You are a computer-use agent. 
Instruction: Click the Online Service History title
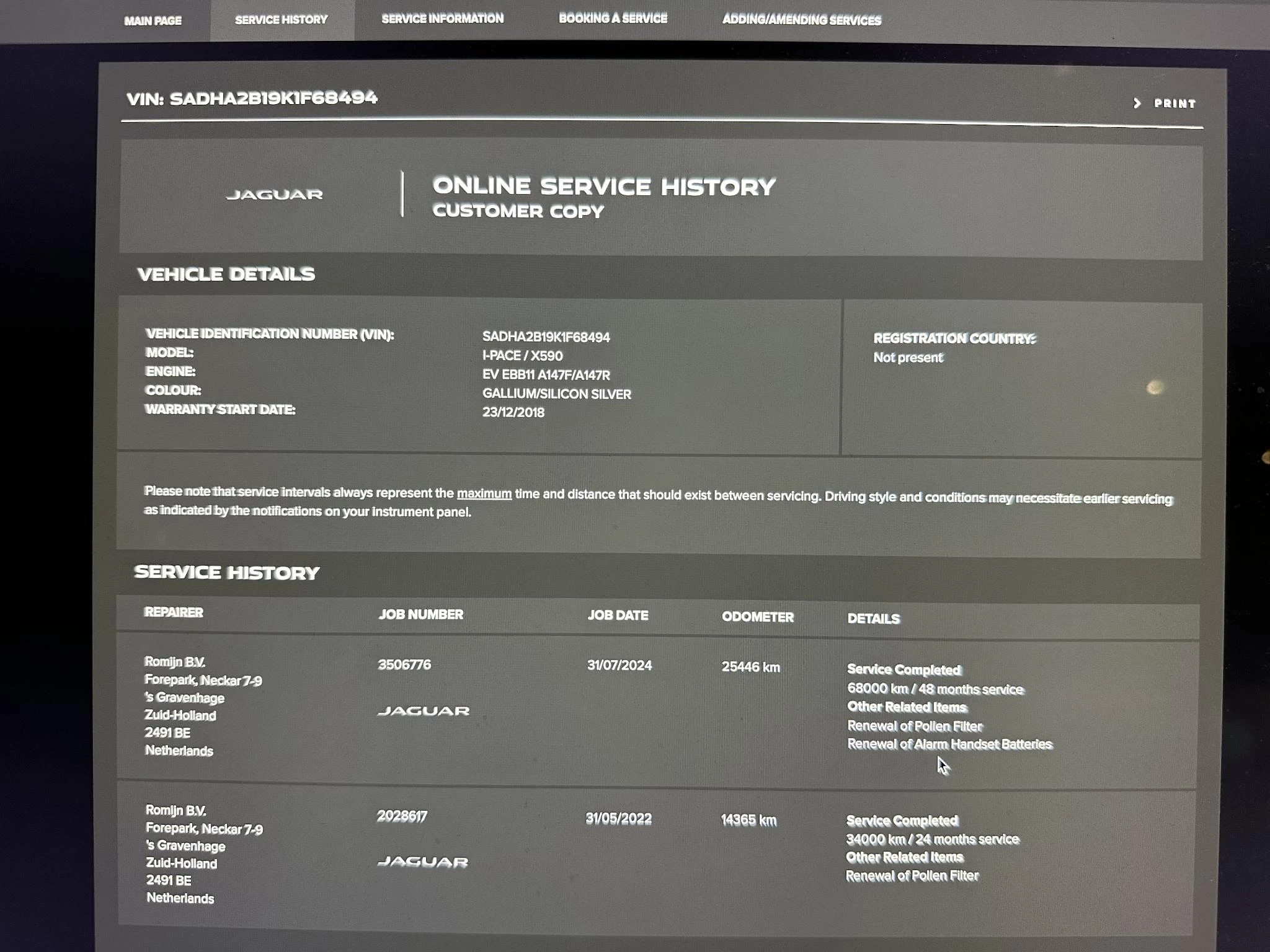pyautogui.click(x=604, y=187)
